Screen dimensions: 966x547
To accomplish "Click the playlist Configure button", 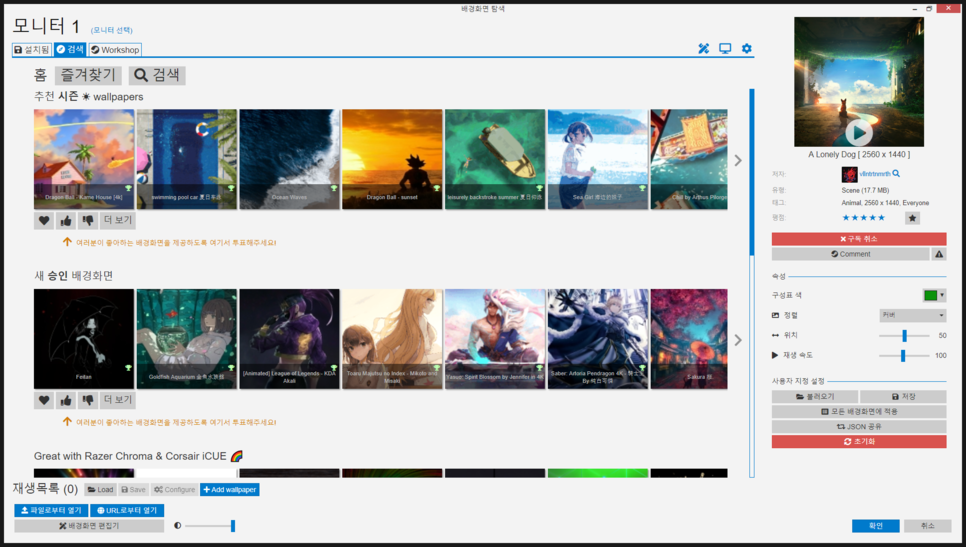I will point(174,490).
